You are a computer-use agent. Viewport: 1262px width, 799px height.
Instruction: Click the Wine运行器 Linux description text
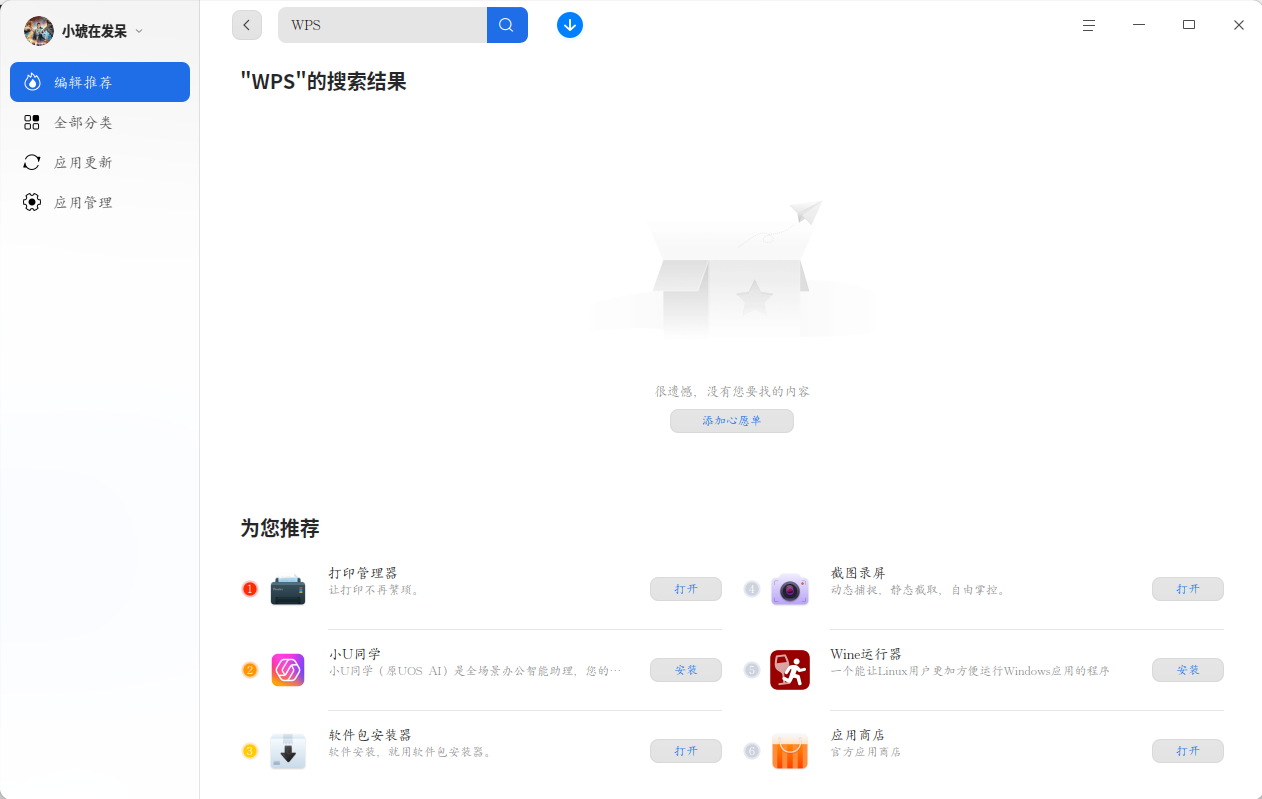click(x=970, y=671)
